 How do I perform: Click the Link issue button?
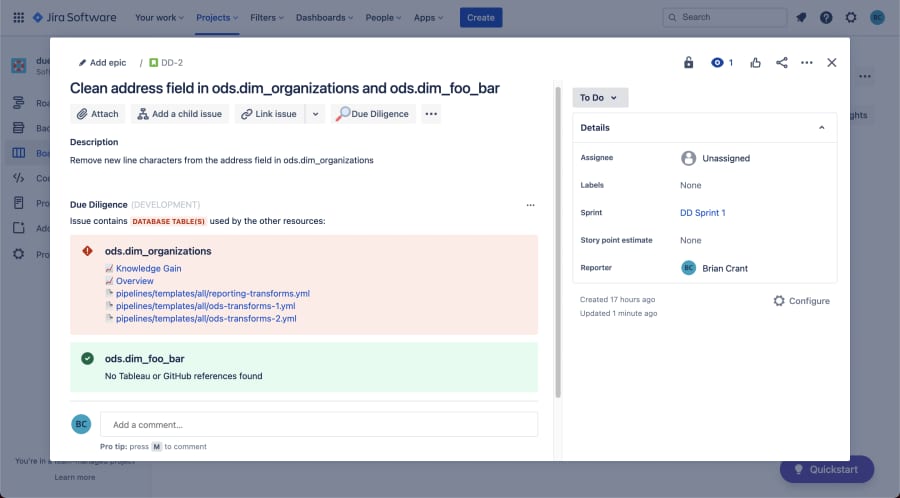269,114
